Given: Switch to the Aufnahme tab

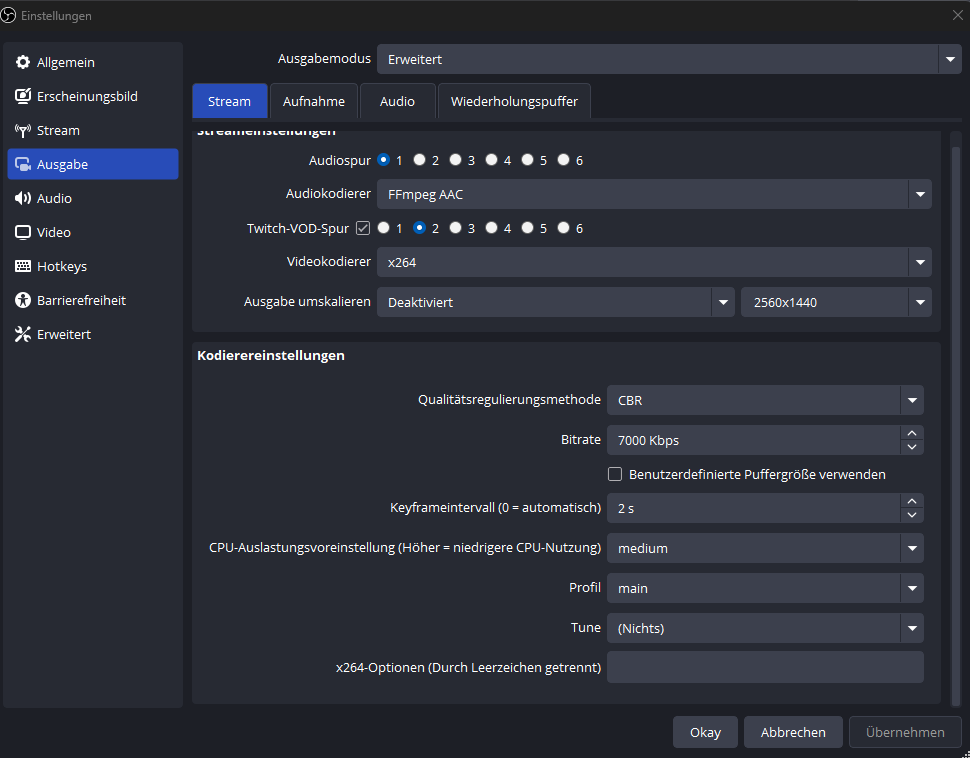Looking at the screenshot, I should point(314,101).
